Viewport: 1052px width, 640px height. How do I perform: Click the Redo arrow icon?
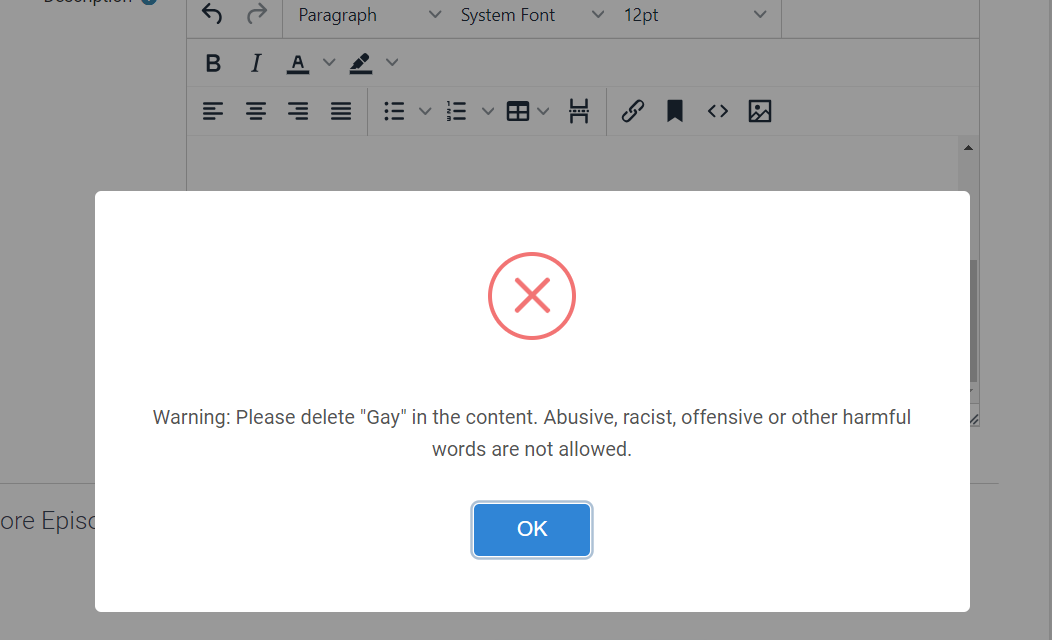257,14
